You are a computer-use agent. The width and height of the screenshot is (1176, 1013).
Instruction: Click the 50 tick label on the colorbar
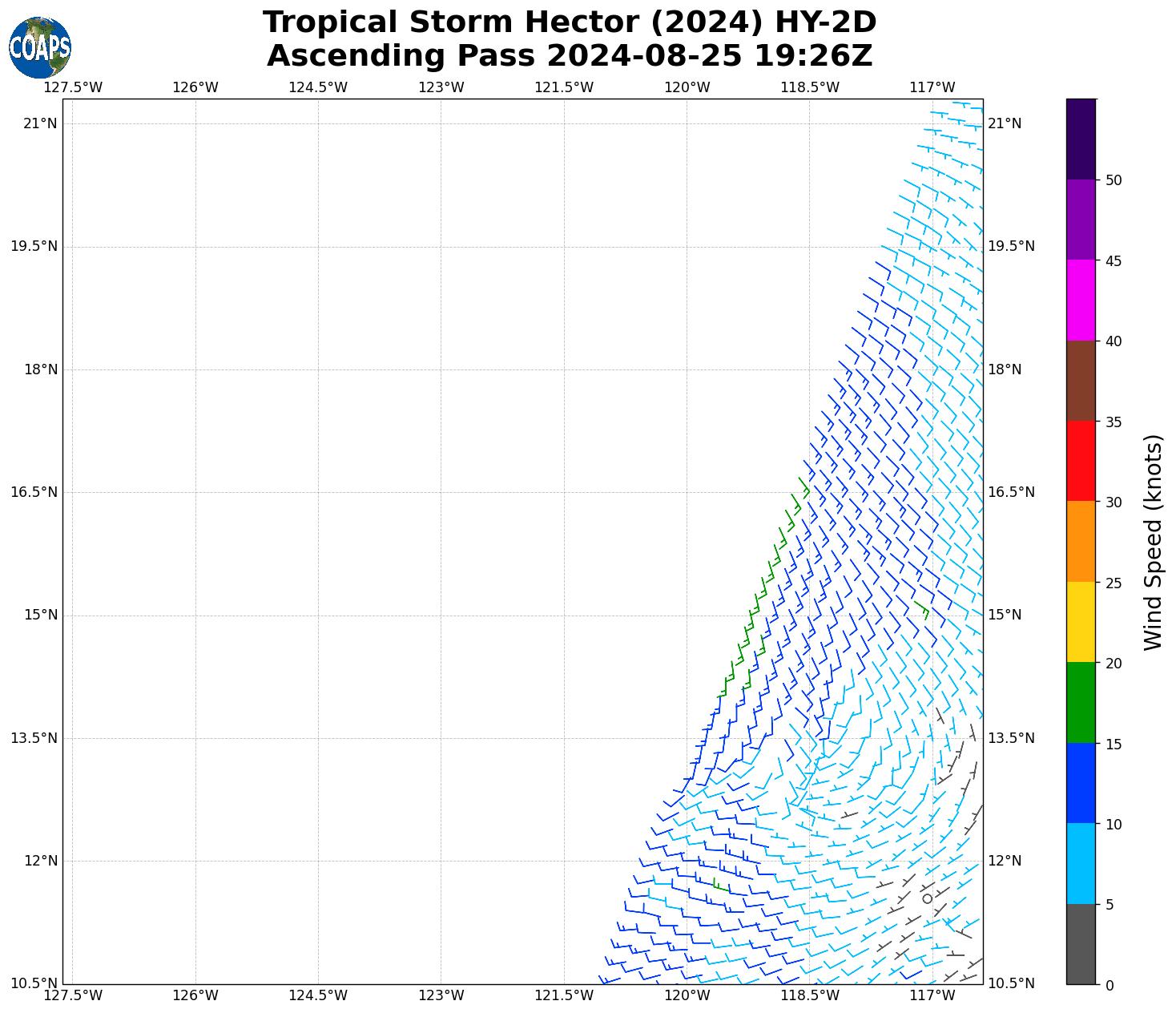1113,180
